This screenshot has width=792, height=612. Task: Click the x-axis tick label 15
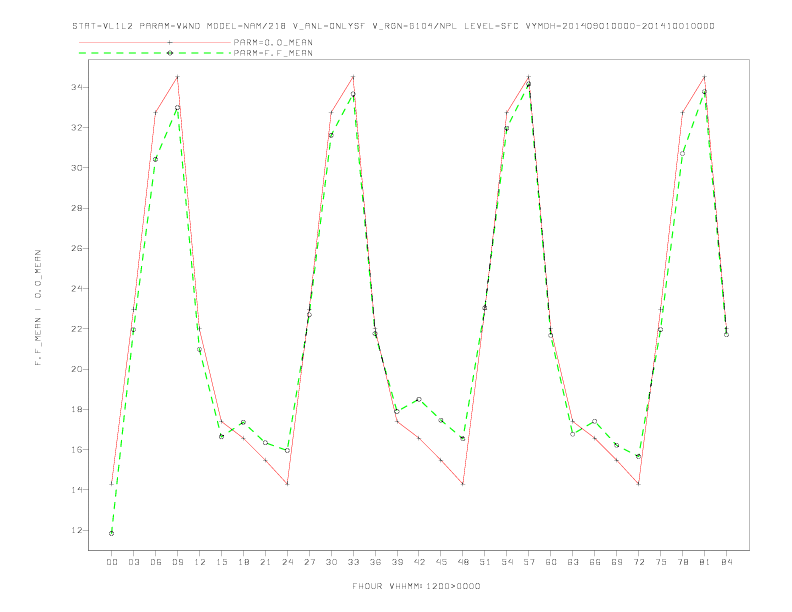pos(221,562)
